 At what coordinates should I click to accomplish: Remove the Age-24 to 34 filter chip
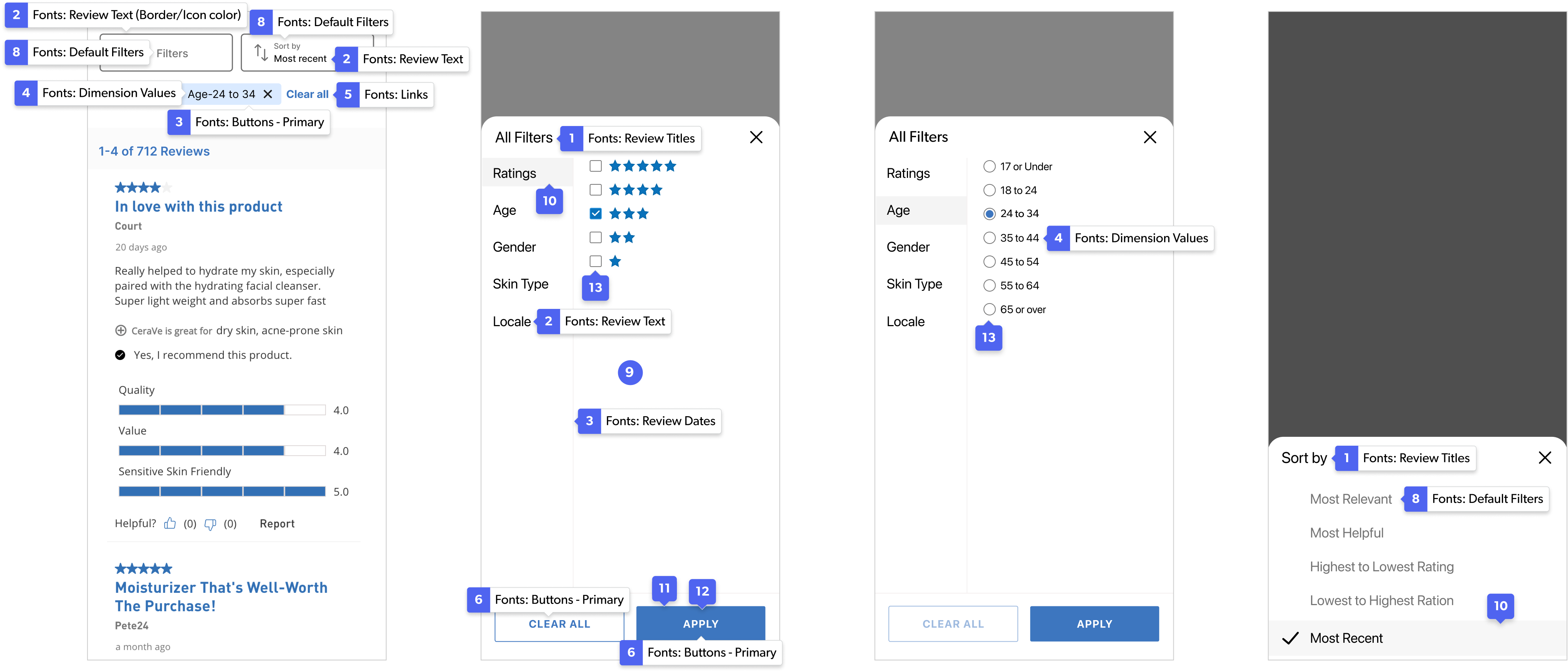coord(268,94)
